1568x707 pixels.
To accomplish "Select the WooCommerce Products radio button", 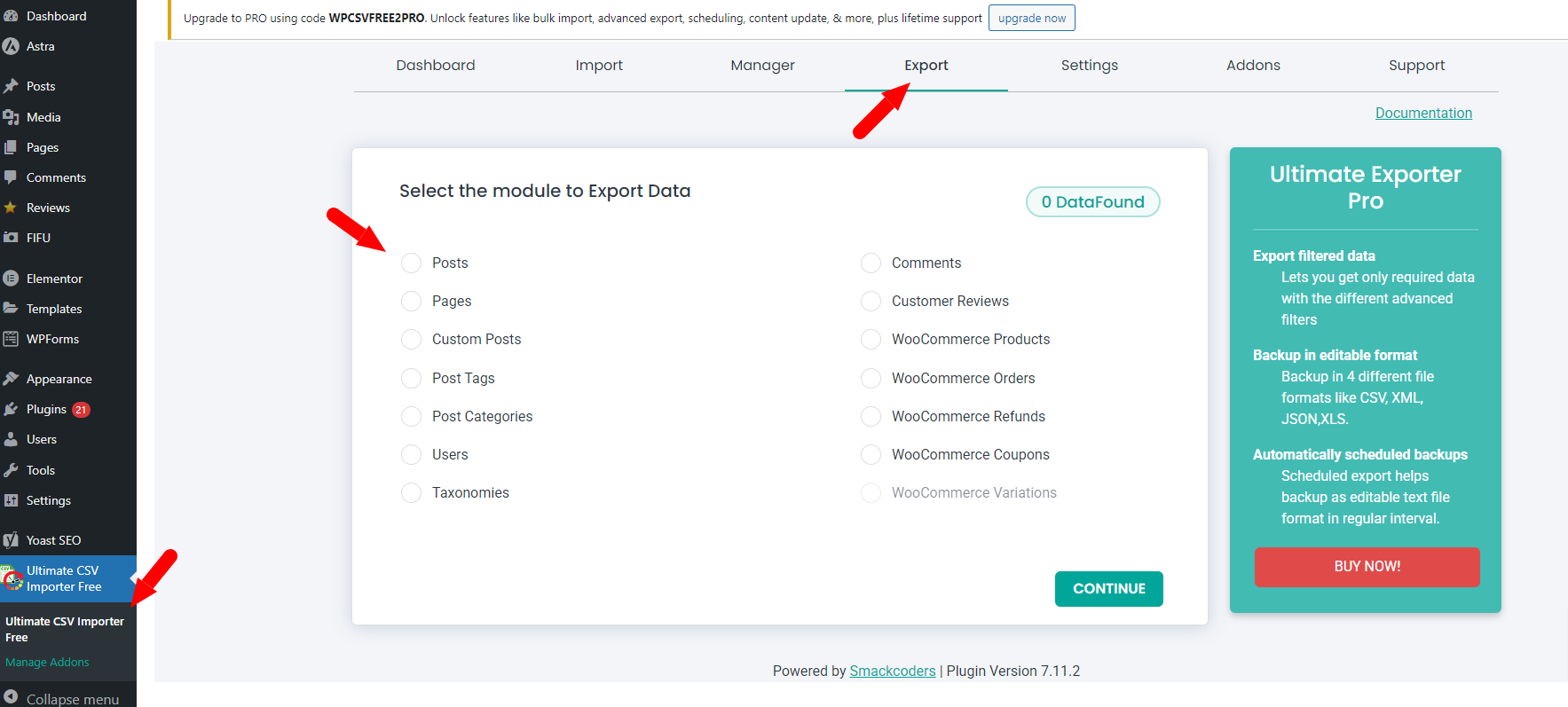I will click(x=871, y=339).
